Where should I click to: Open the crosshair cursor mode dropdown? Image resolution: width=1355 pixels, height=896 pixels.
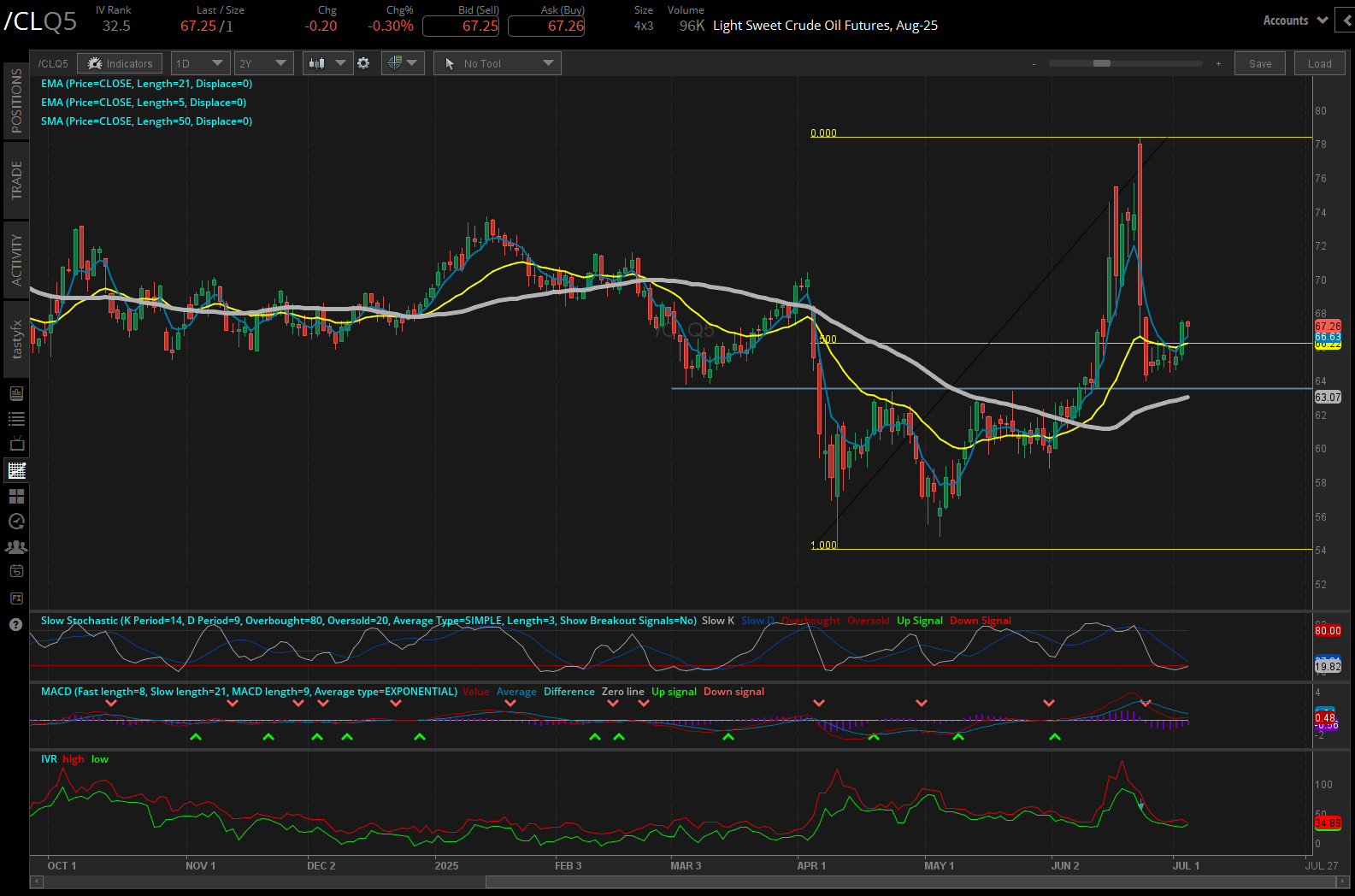(x=403, y=63)
